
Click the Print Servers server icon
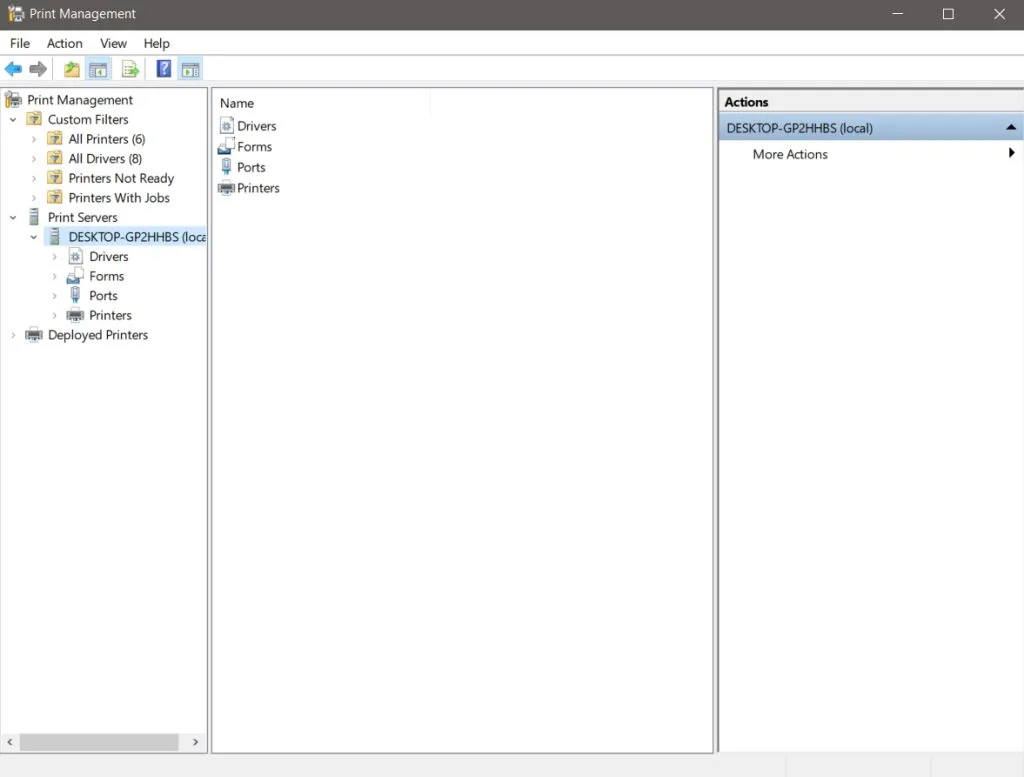tap(34, 217)
